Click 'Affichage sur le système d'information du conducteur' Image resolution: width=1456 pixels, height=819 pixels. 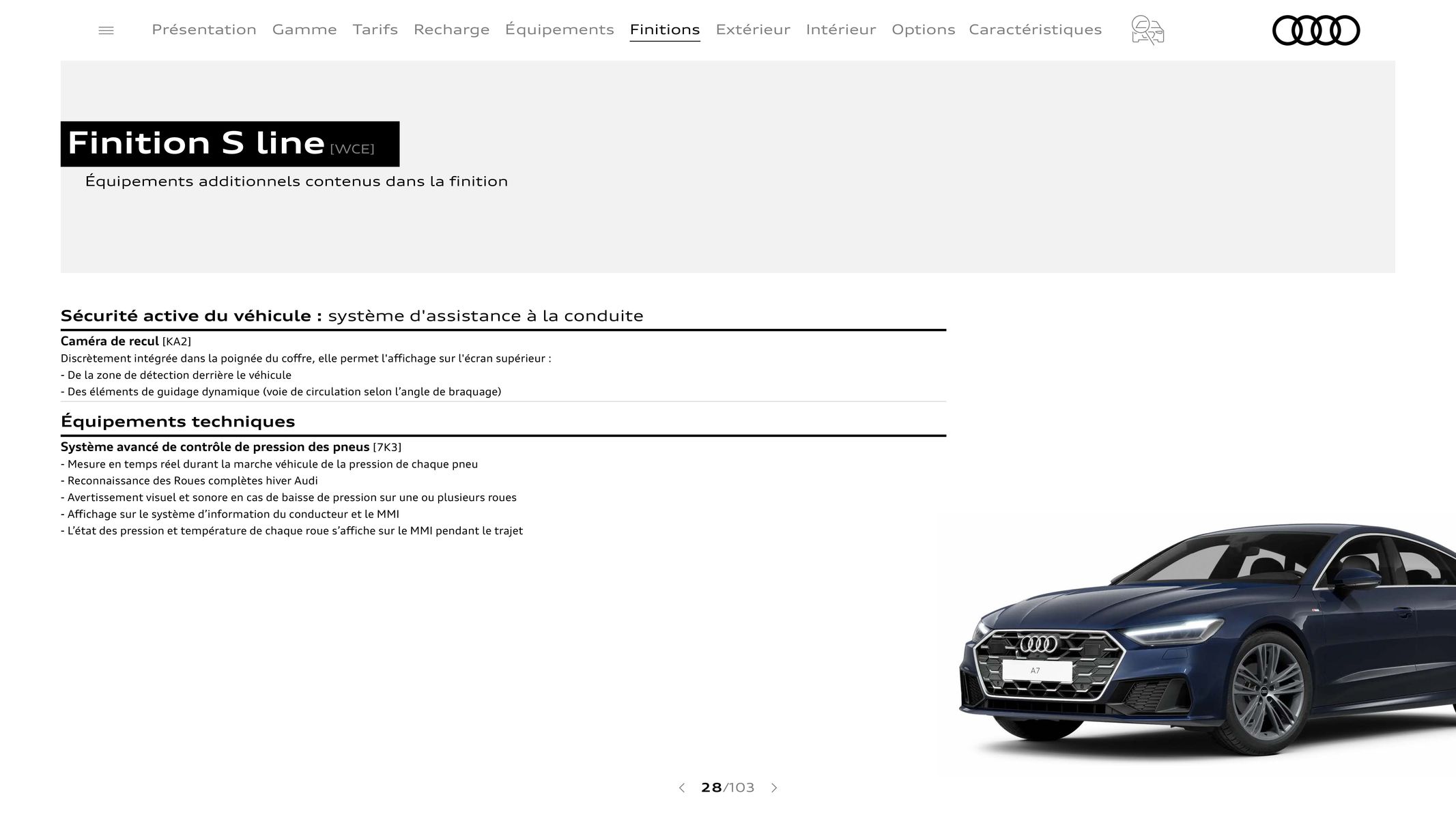click(230, 514)
